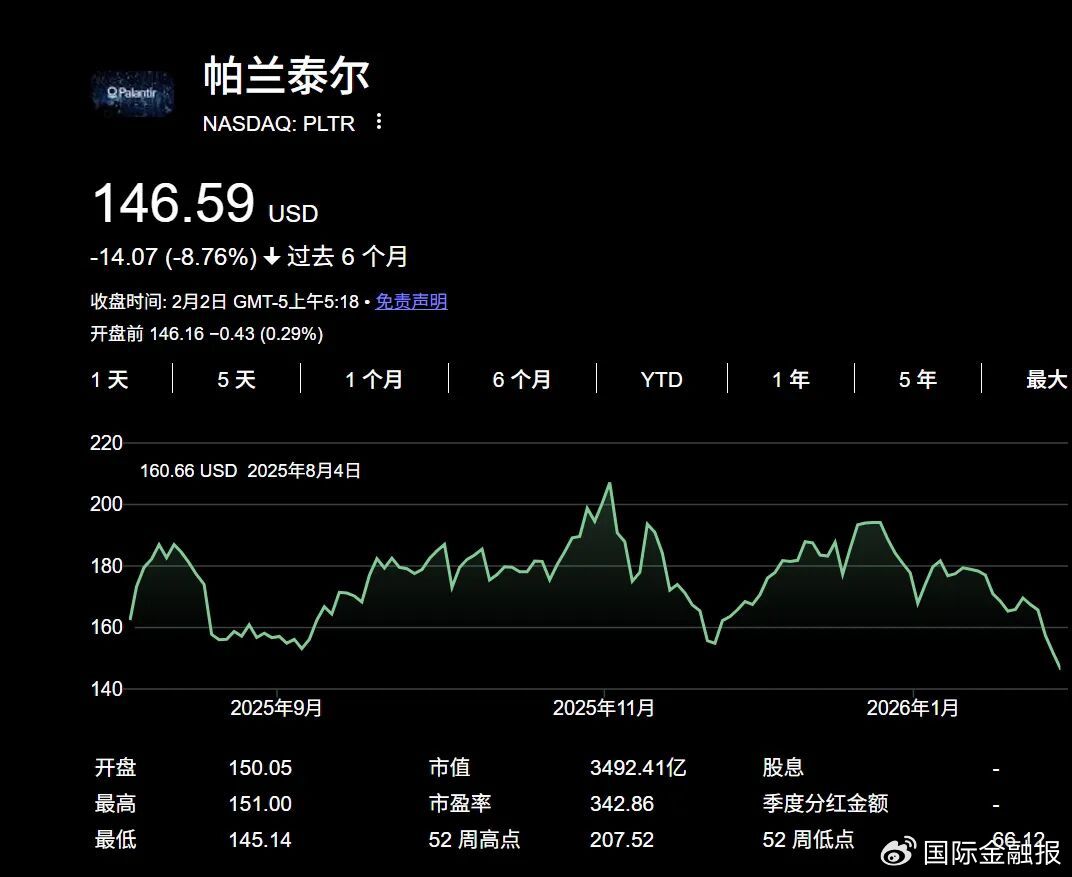Image resolution: width=1072 pixels, height=877 pixels.
Task: Click the 2025年9月 axis label
Action: tap(276, 707)
